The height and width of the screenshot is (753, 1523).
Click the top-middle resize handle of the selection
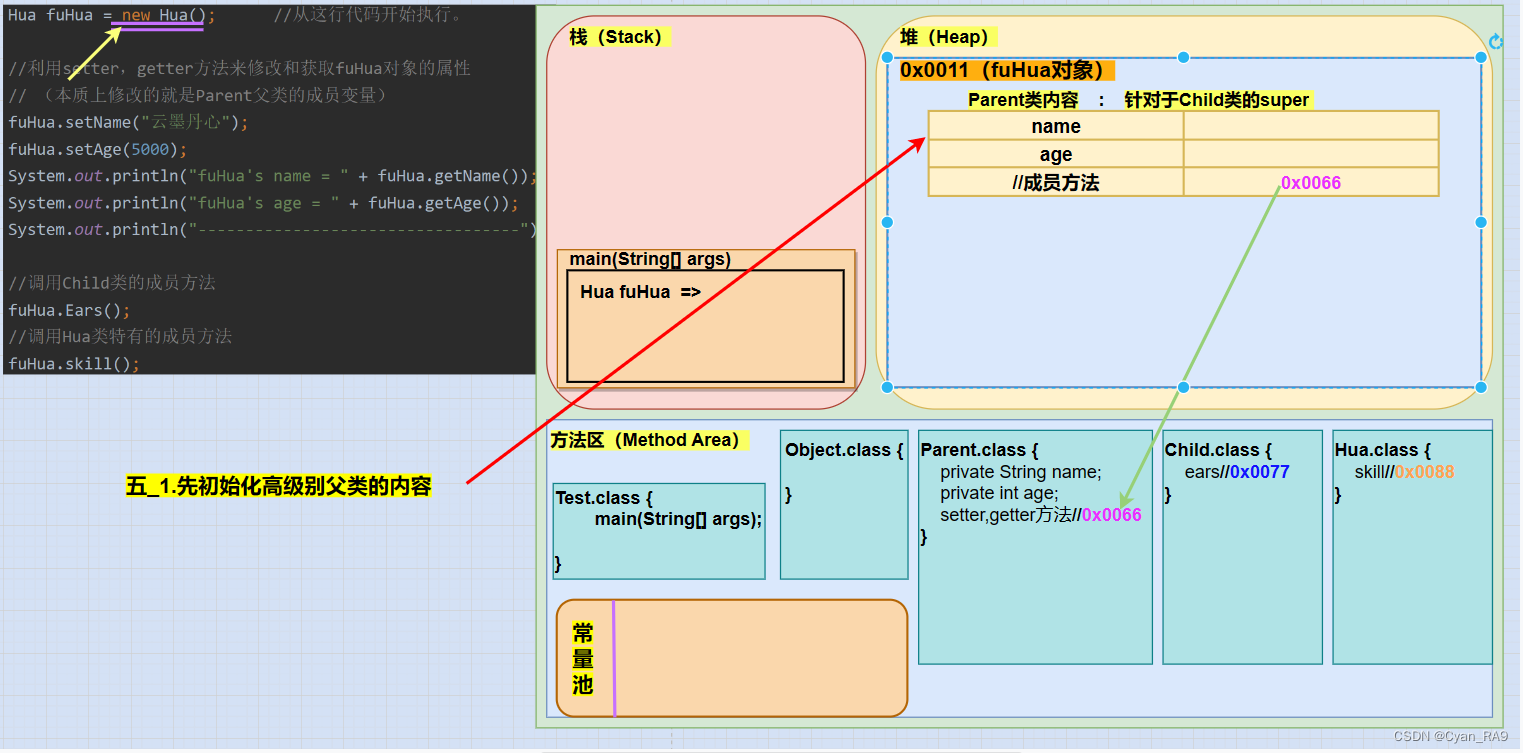pyautogui.click(x=1183, y=57)
